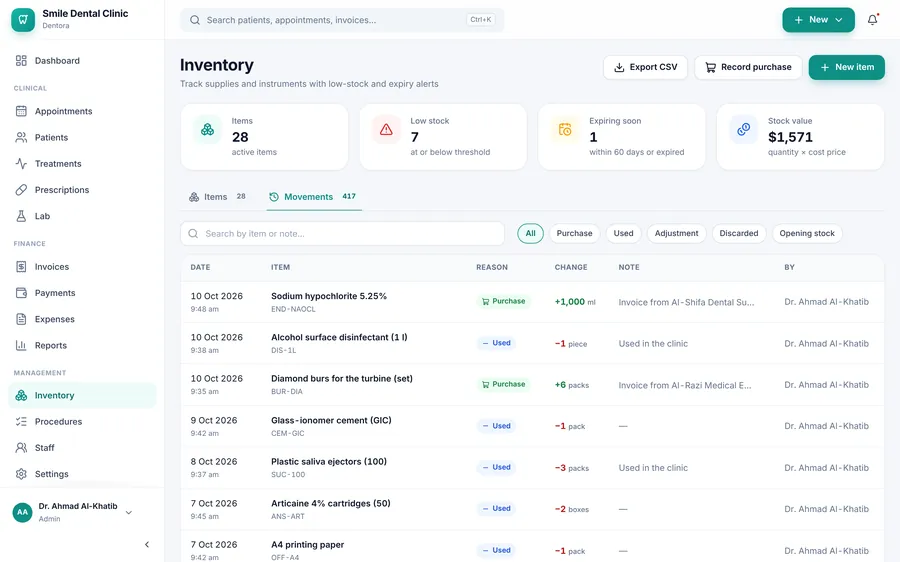Click the ITEM column header
Viewport: 900px width, 562px height.
click(281, 268)
